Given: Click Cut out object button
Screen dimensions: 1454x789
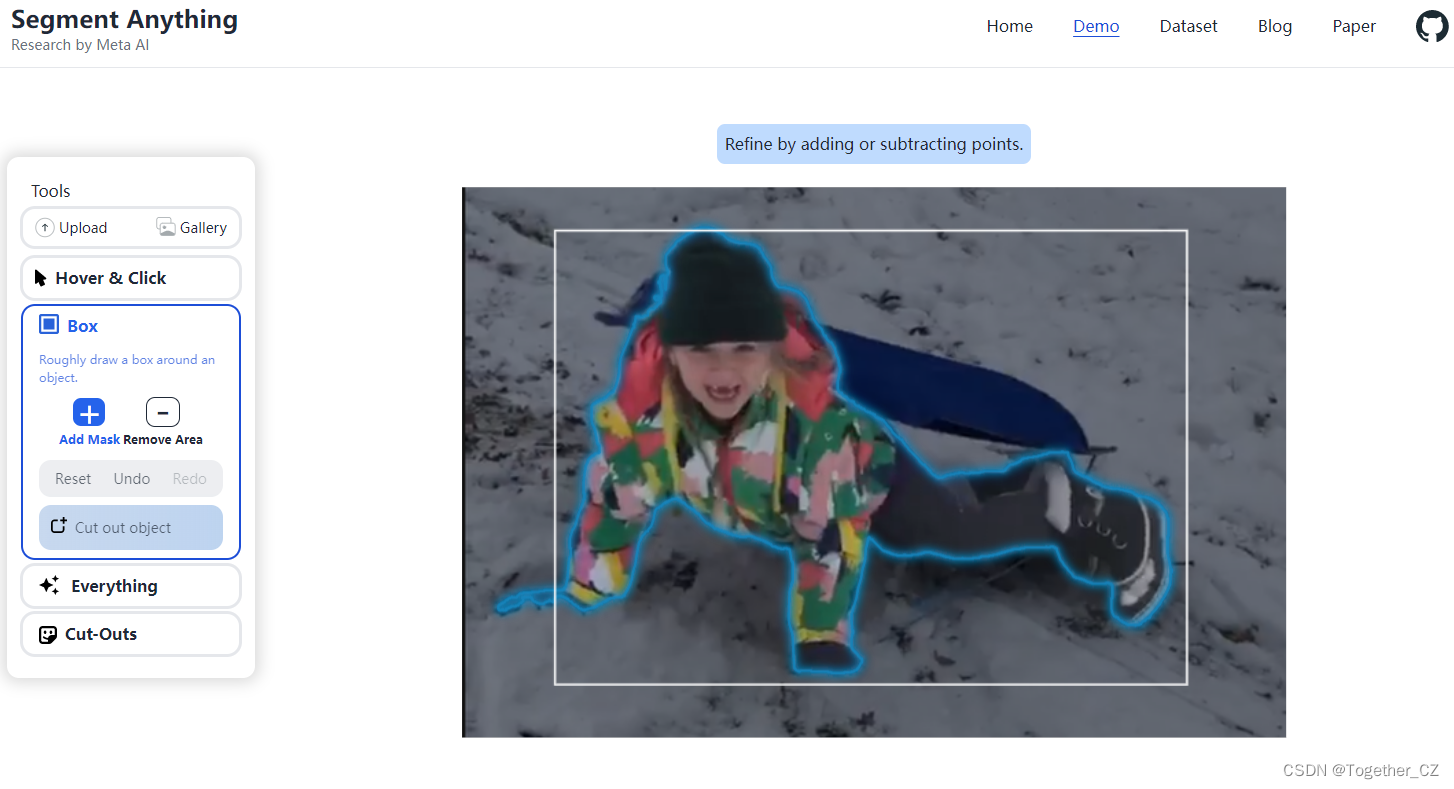Looking at the screenshot, I should [x=131, y=528].
